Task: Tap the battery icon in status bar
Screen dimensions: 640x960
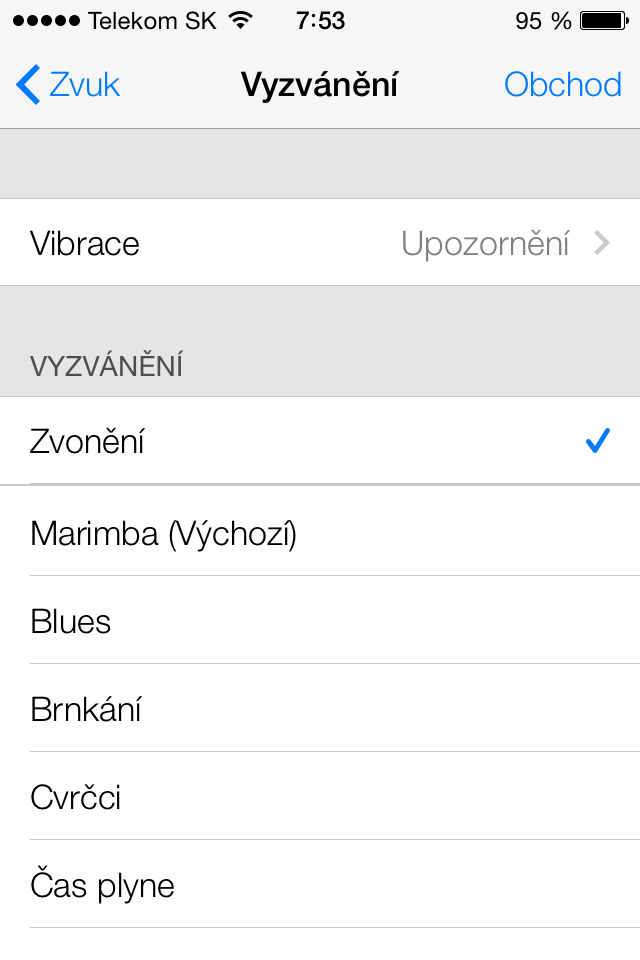Action: 603,20
